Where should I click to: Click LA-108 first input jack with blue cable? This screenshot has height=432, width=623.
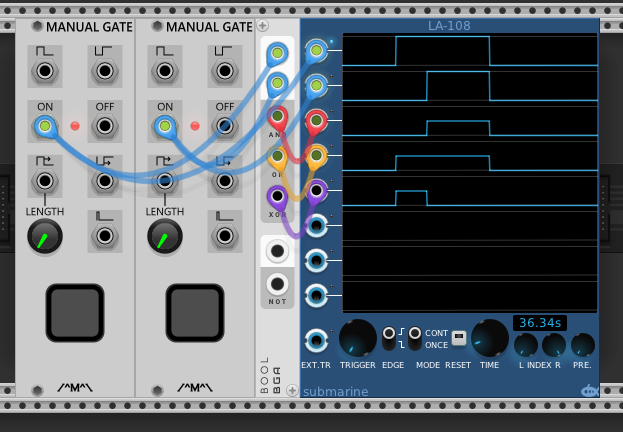point(316,50)
